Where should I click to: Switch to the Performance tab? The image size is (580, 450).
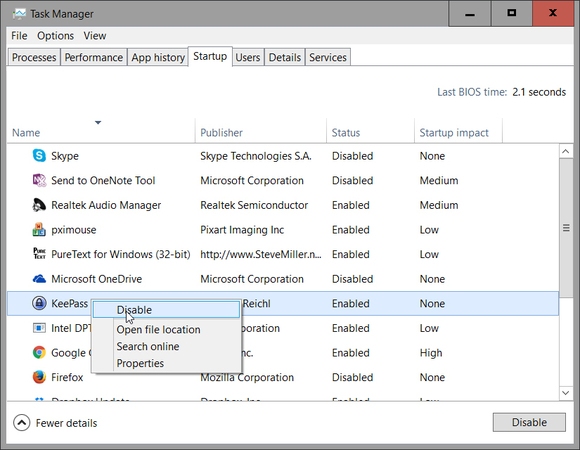(x=94, y=57)
